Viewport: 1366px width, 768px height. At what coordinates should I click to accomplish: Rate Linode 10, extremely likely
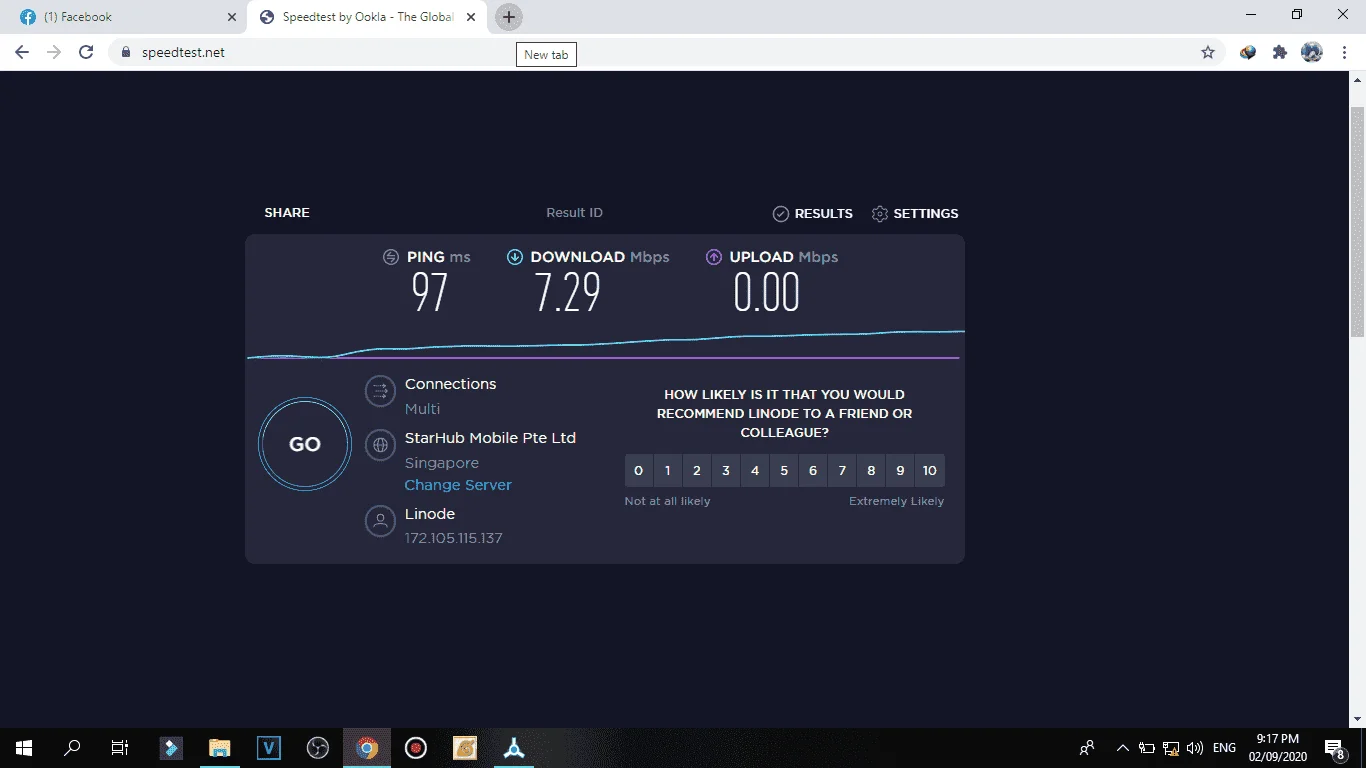pyautogui.click(x=930, y=471)
